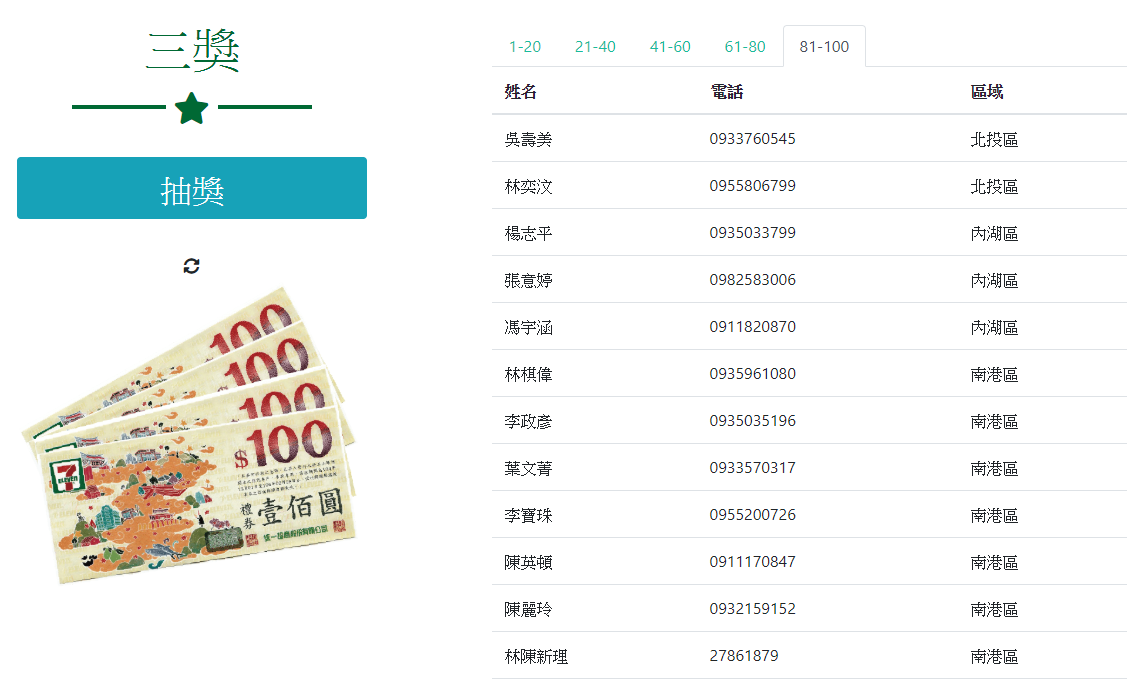Click phone number 0955806799
The height and width of the screenshot is (686, 1143).
coord(752,186)
